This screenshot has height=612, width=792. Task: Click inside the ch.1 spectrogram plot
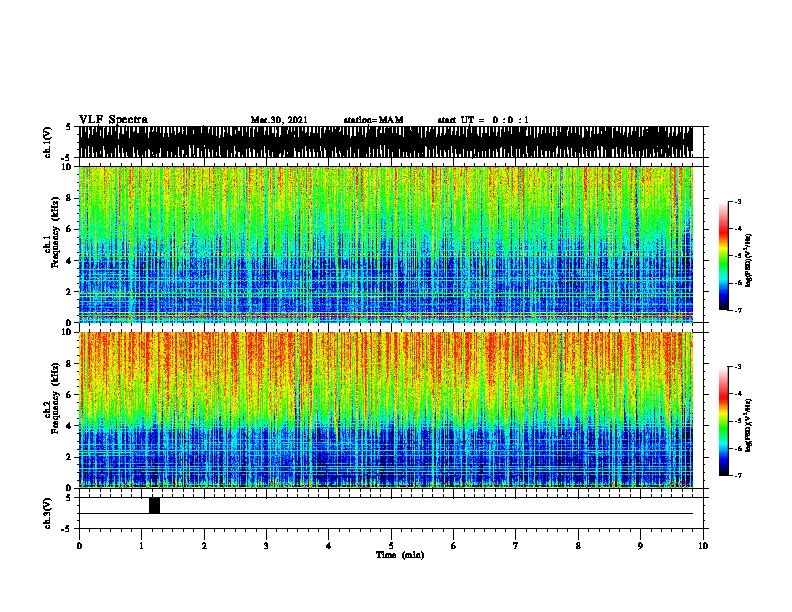(386, 244)
